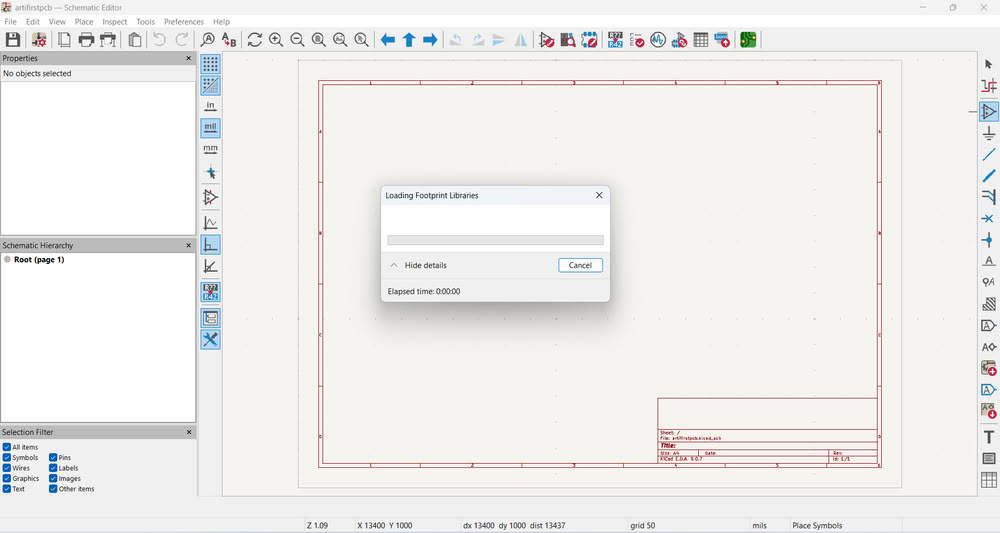The image size is (1000, 533).
Task: Toggle the Labels filter checkbox
Action: point(54,468)
